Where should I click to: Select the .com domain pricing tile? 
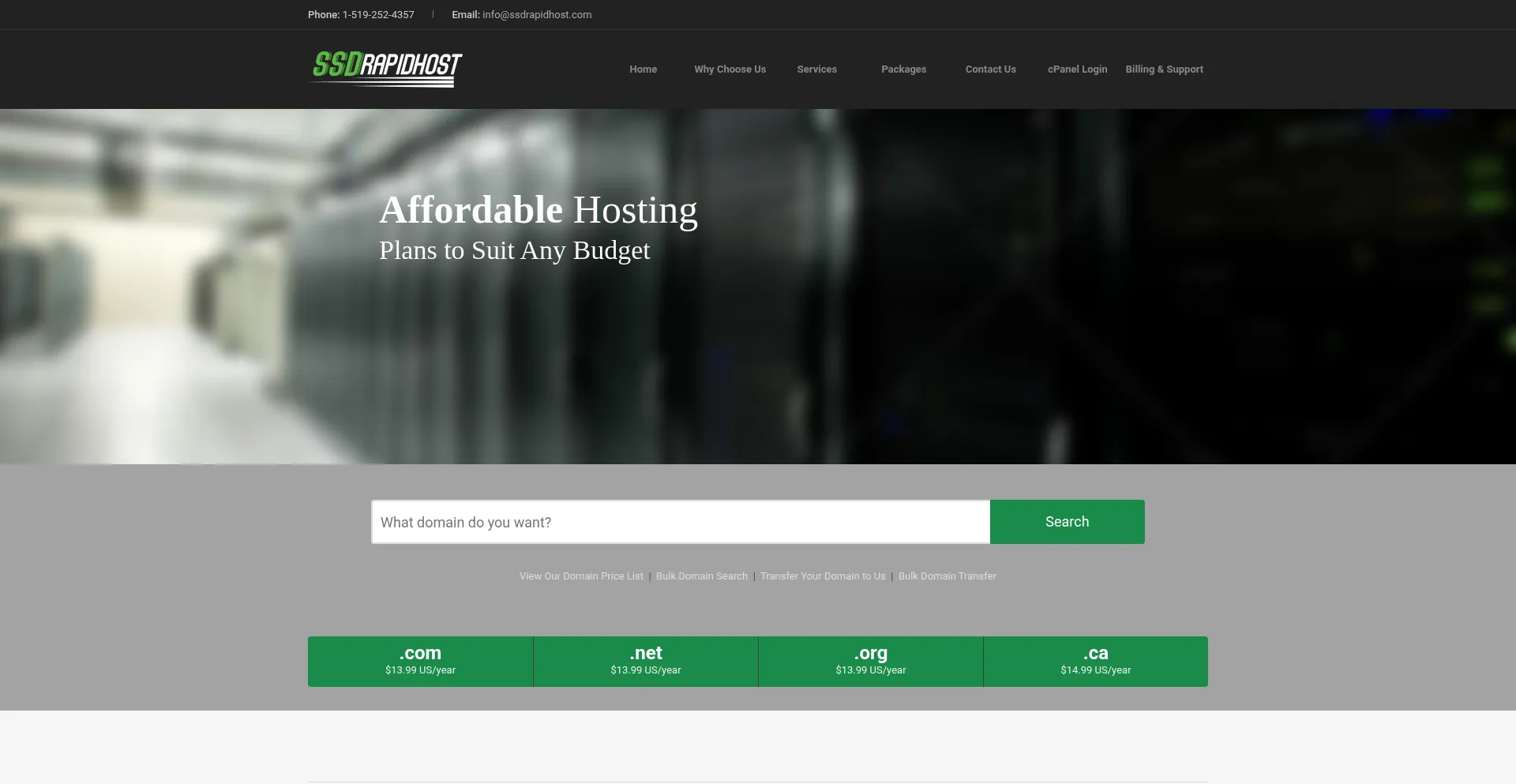(x=420, y=661)
